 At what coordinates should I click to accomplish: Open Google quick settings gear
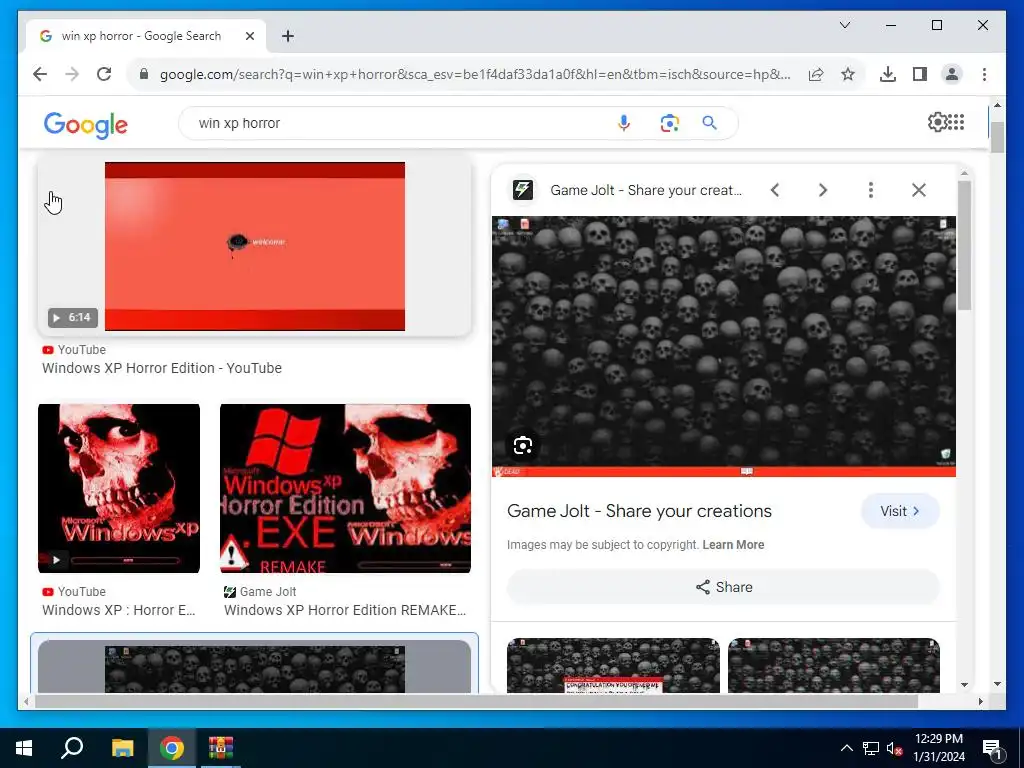937,122
